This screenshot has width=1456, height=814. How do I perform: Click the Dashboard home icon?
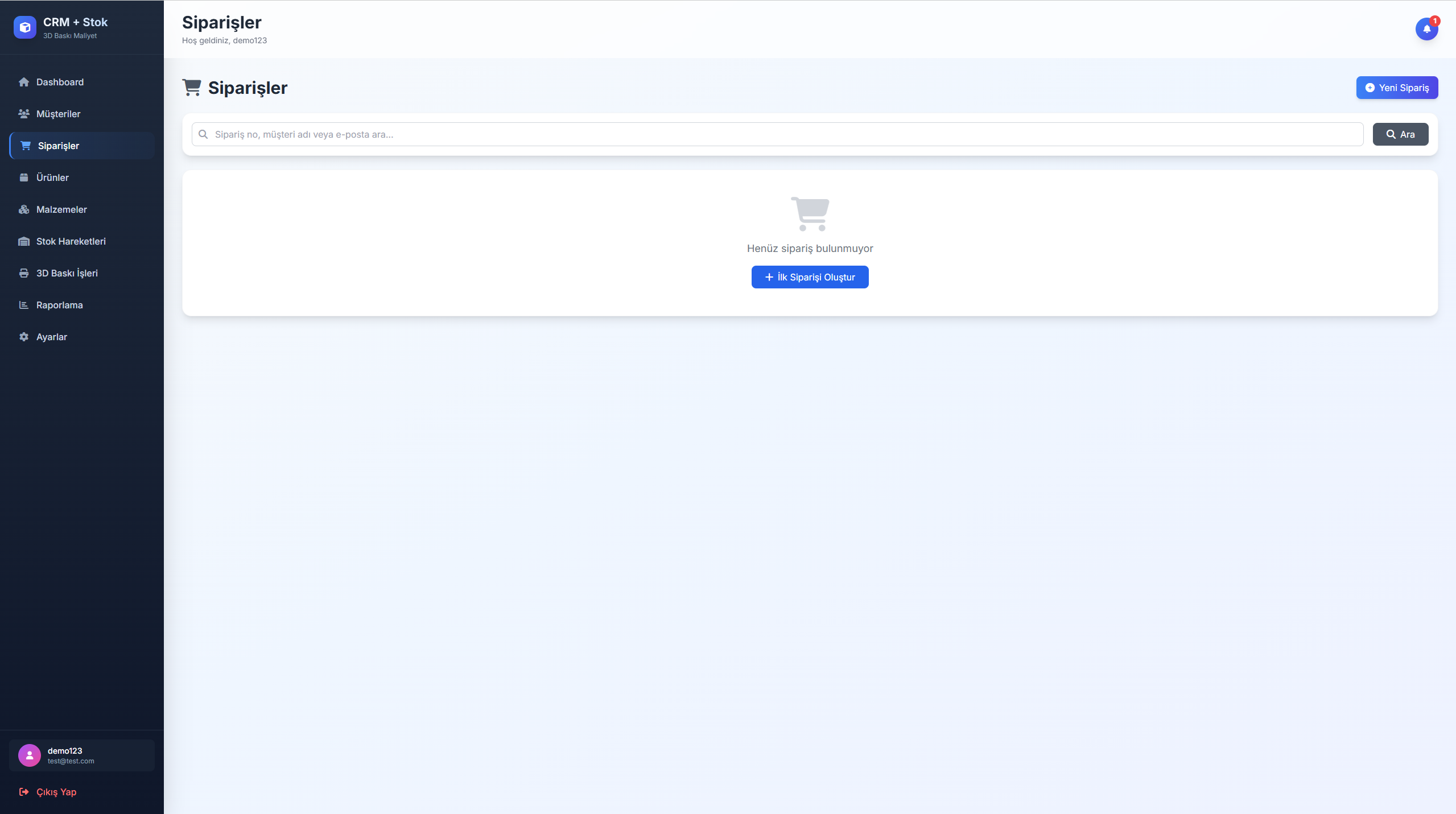[24, 82]
